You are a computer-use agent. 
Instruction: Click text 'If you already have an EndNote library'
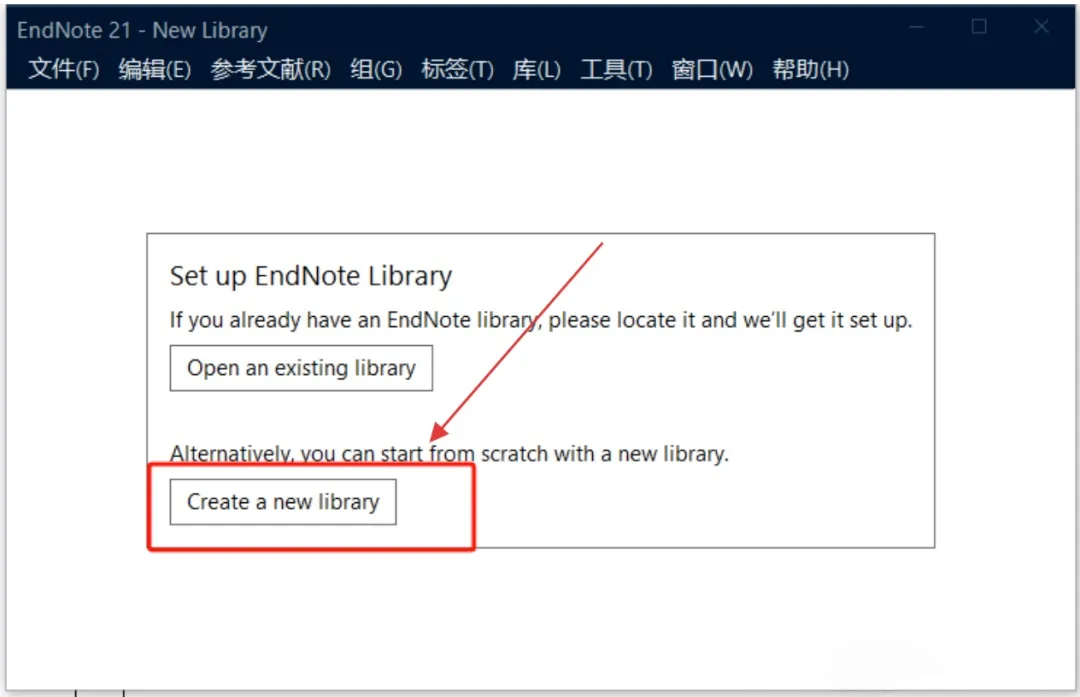pos(353,320)
